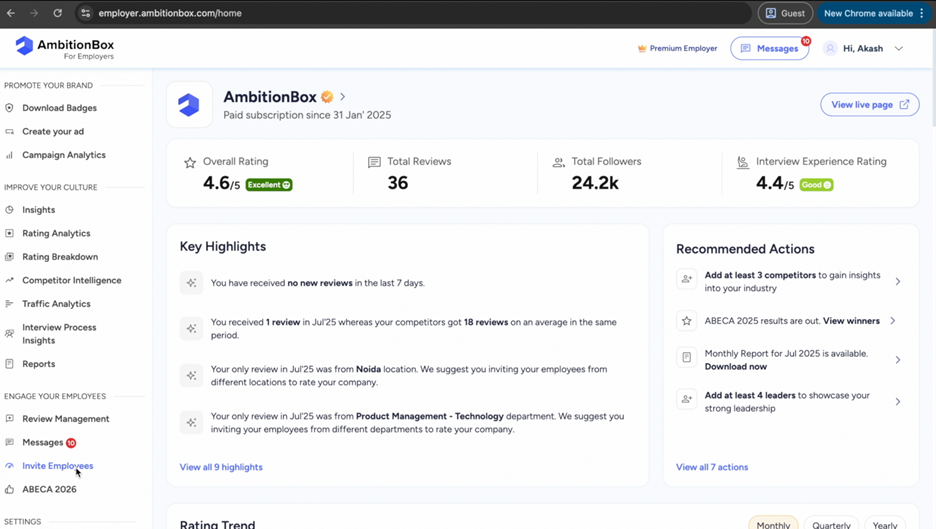Select the Monthly rating trend option
The width and height of the screenshot is (936, 529).
tap(773, 524)
